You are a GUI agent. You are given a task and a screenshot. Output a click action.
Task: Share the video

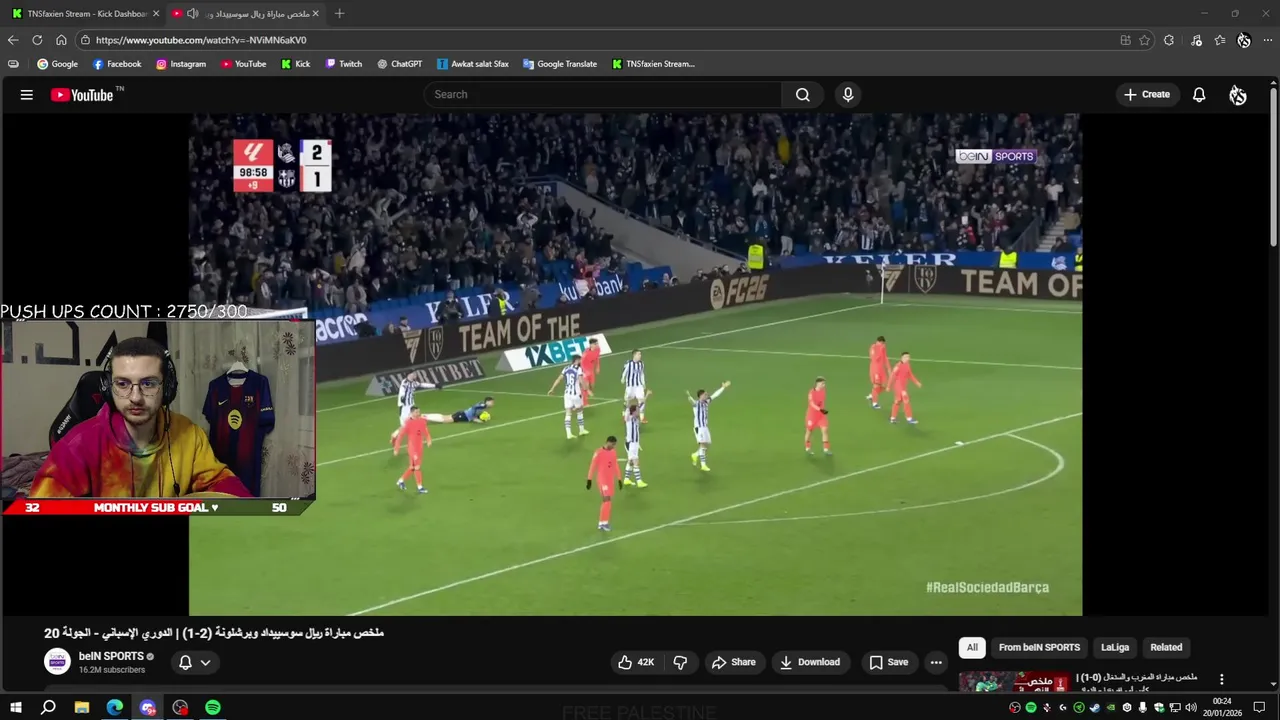[733, 662]
